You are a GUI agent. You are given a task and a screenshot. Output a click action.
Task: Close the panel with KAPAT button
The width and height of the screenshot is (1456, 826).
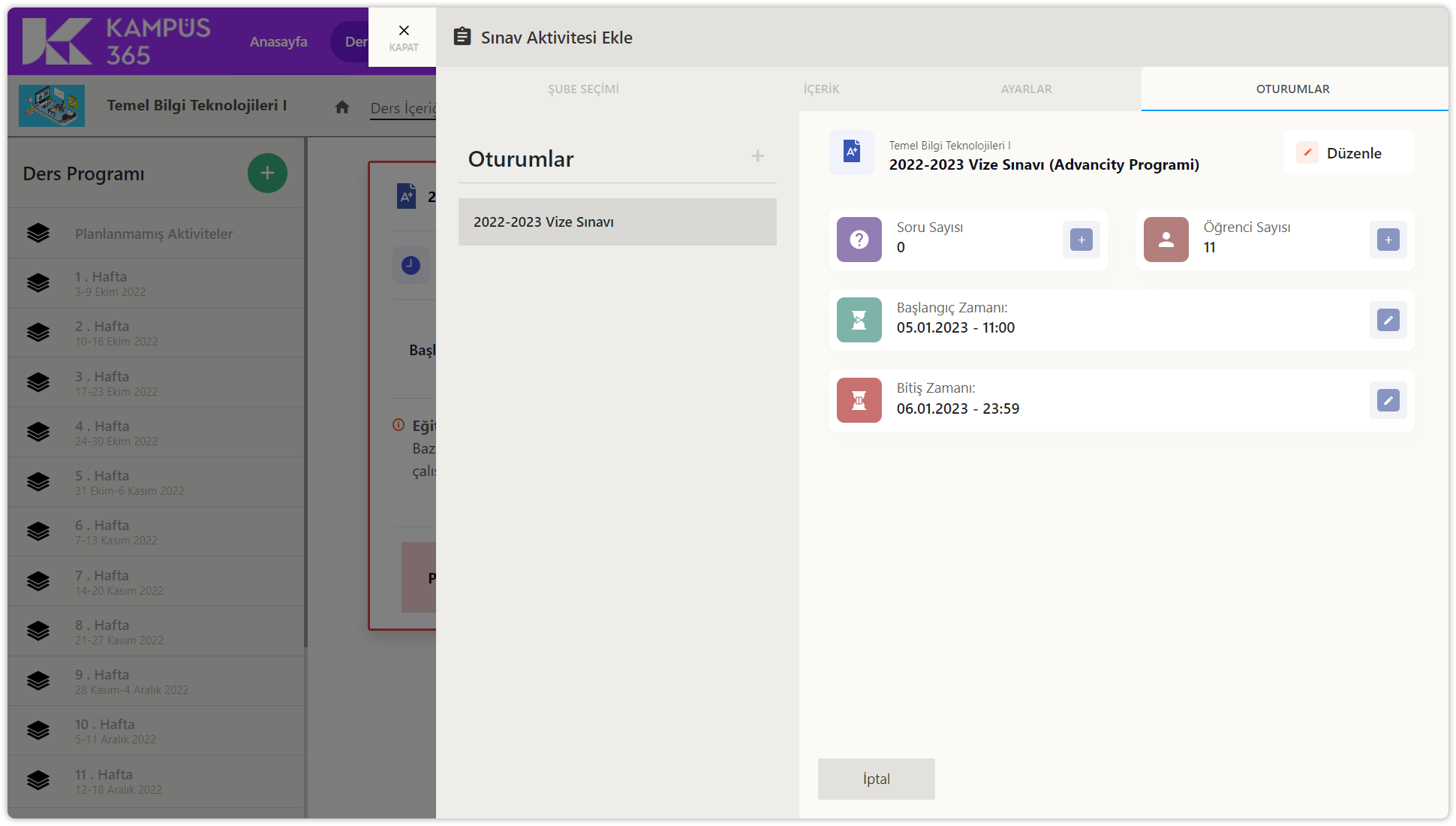(403, 37)
